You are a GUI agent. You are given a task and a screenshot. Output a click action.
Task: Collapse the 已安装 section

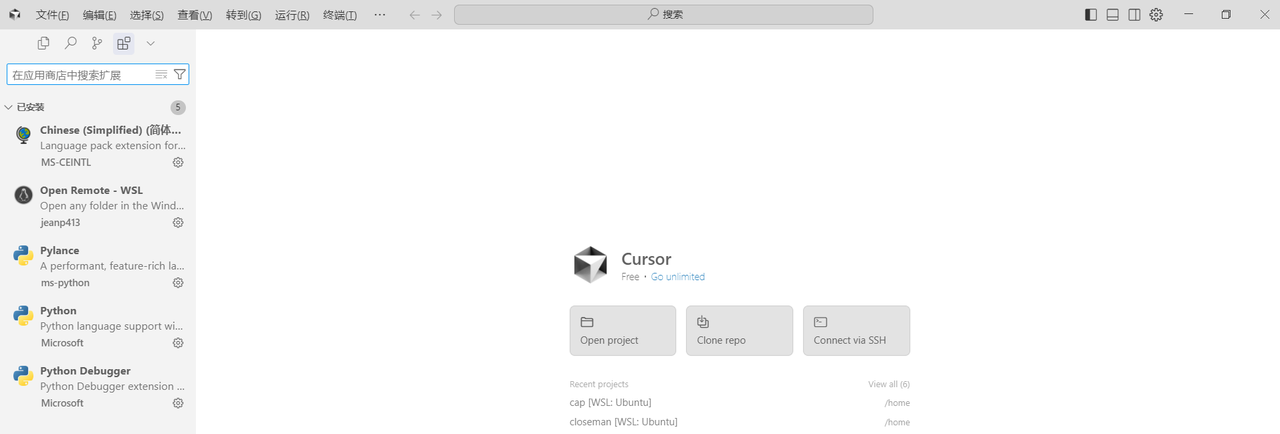click(x=98, y=107)
